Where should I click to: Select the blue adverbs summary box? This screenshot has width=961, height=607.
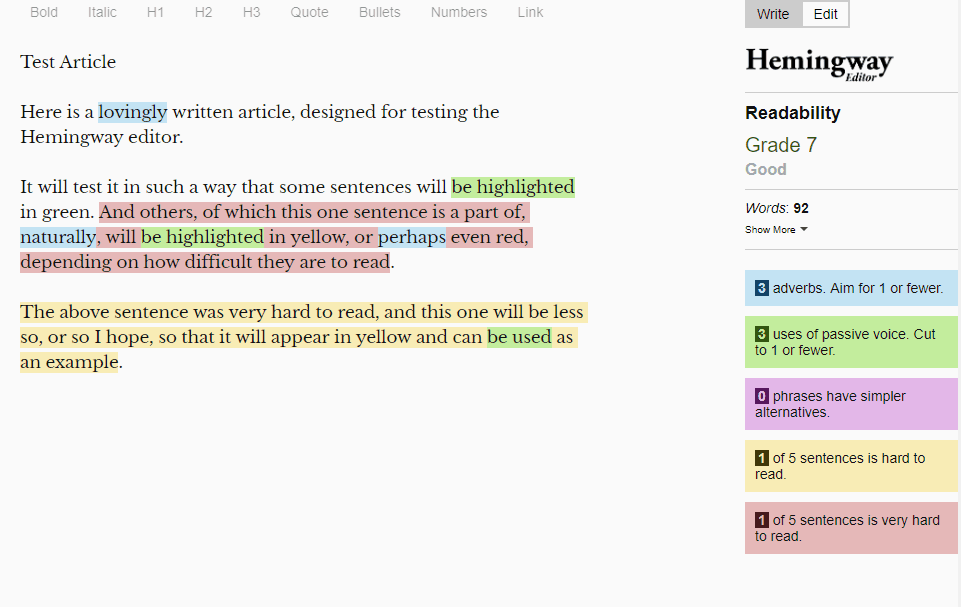pyautogui.click(x=851, y=288)
